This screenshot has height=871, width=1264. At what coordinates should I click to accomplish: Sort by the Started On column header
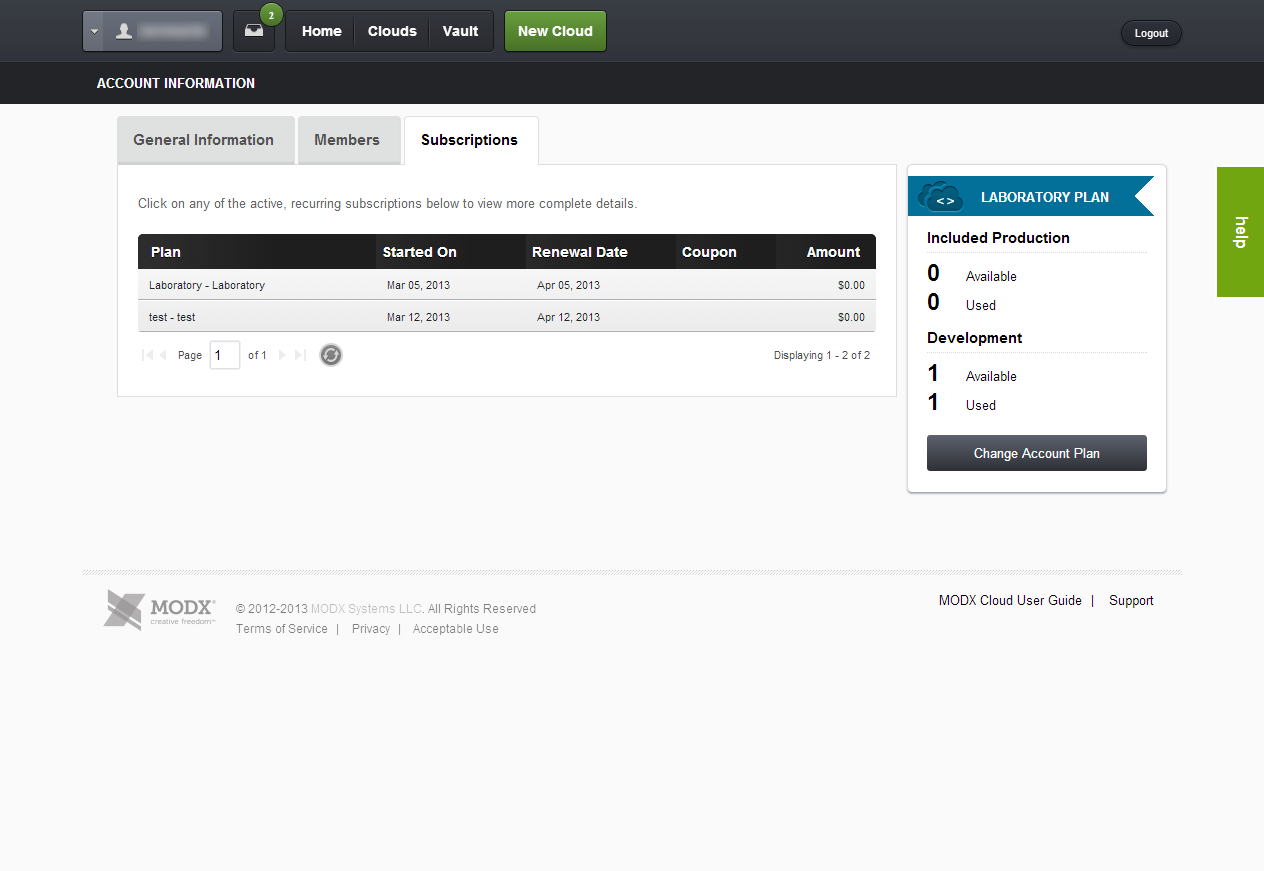point(452,252)
